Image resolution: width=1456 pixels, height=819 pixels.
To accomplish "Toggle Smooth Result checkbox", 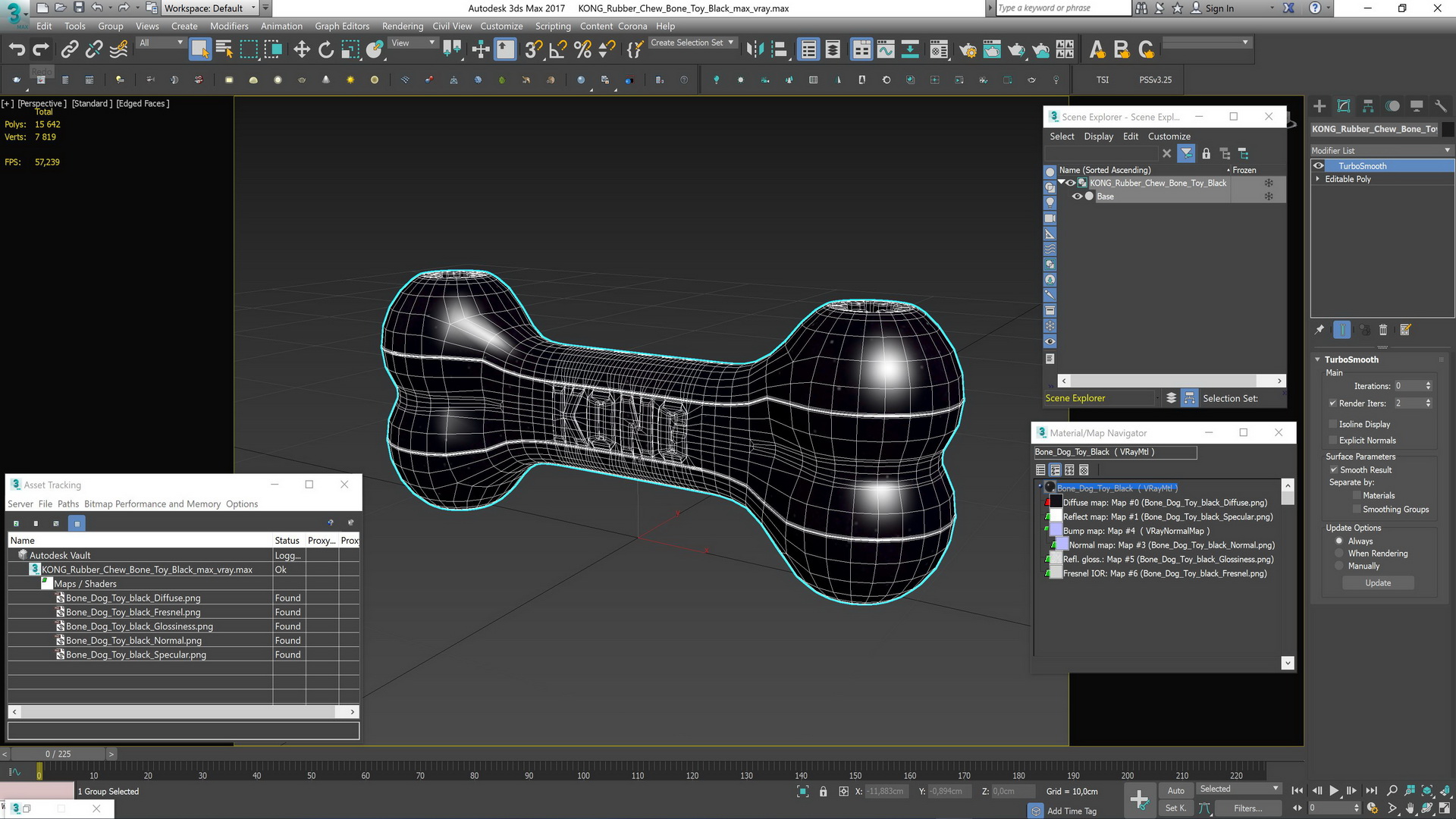I will (x=1334, y=470).
